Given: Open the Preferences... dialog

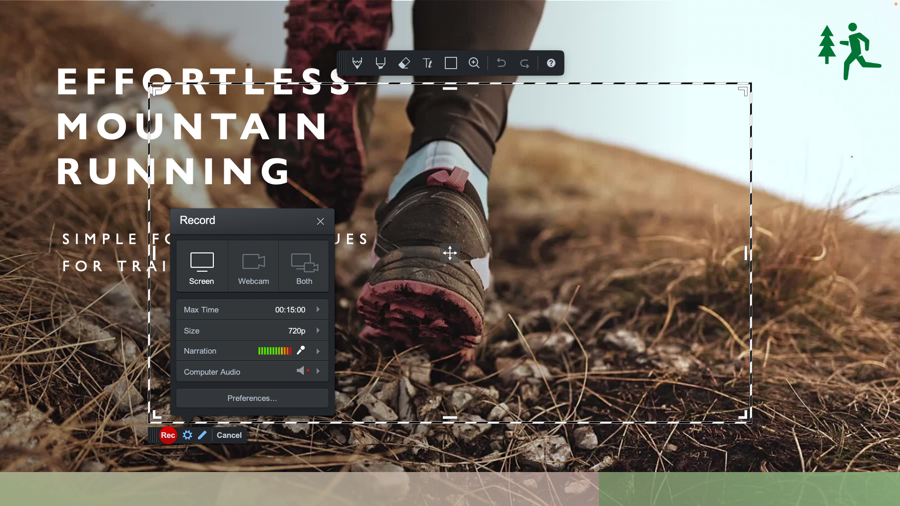Looking at the screenshot, I should (252, 398).
